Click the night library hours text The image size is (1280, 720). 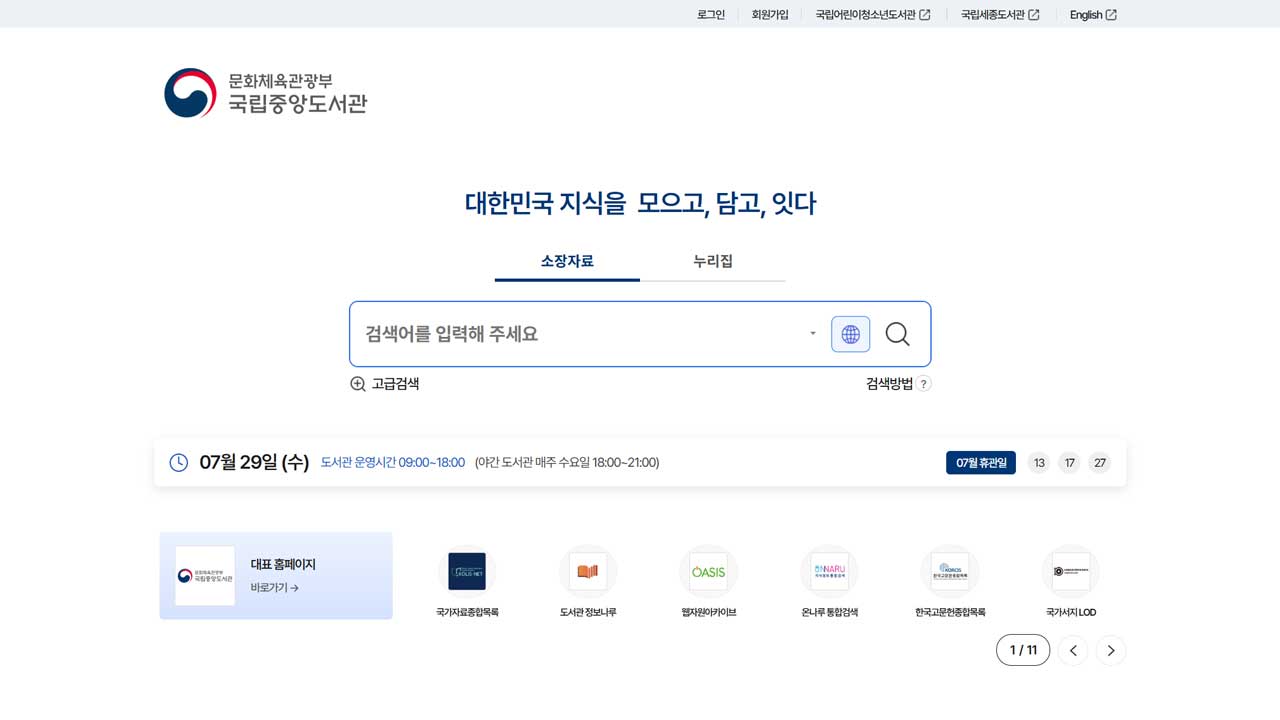pyautogui.click(x=567, y=462)
